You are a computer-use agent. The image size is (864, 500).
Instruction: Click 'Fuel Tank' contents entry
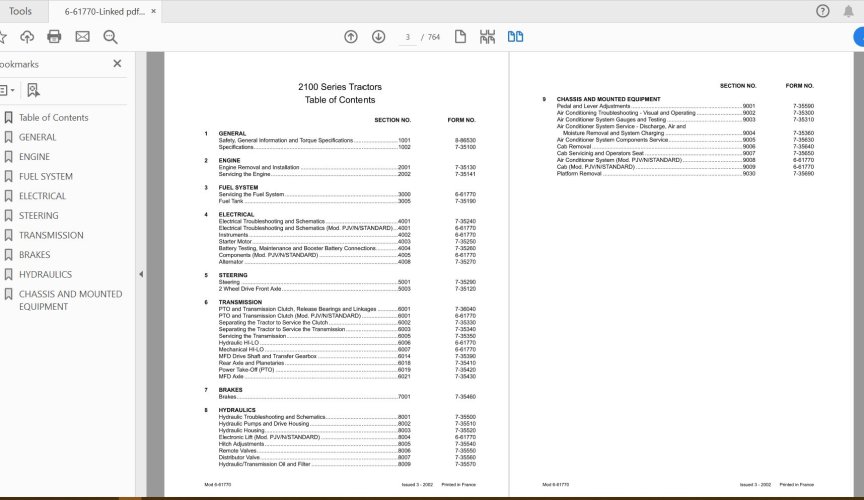point(231,201)
